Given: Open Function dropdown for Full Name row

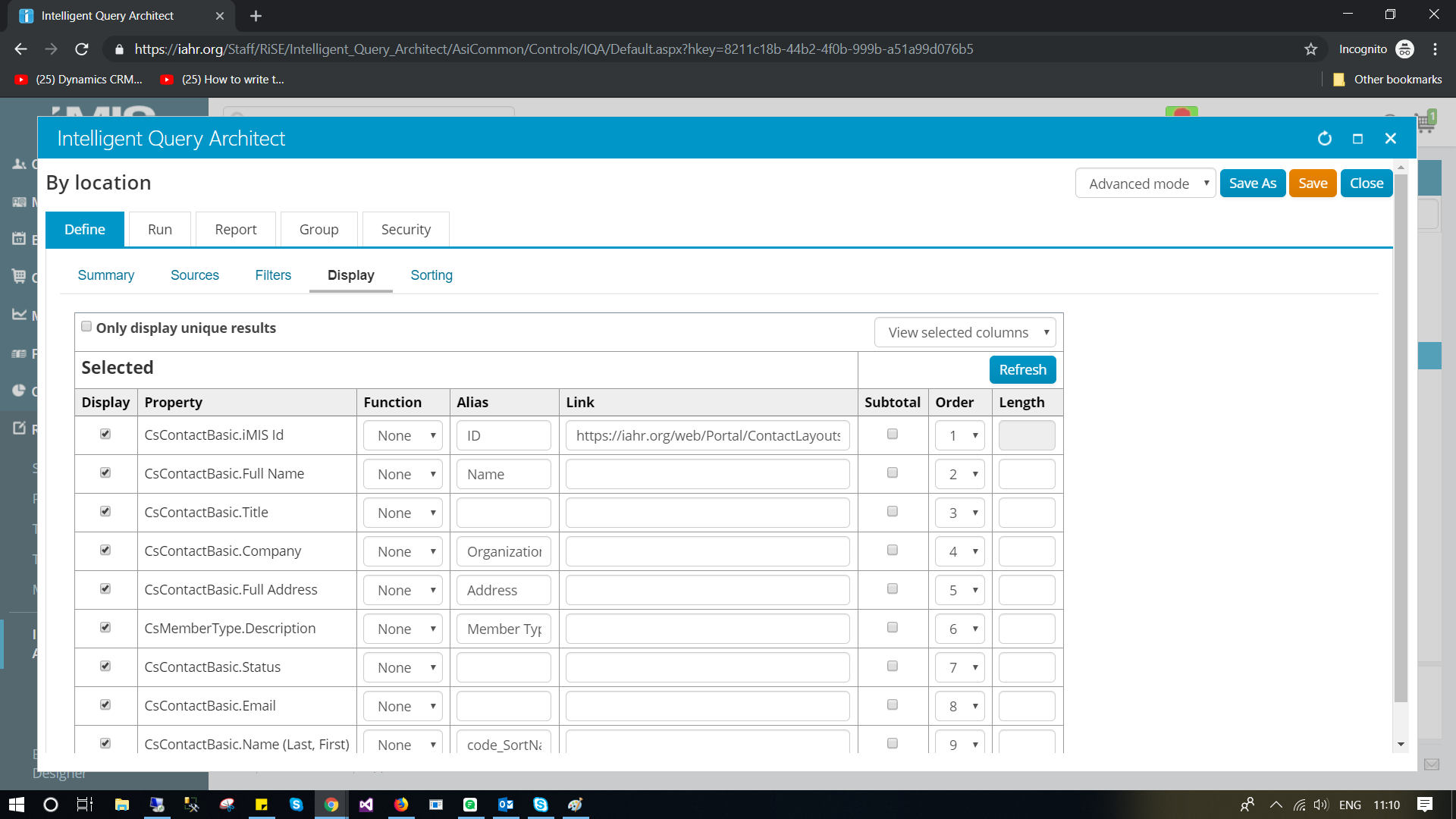Looking at the screenshot, I should pos(403,475).
